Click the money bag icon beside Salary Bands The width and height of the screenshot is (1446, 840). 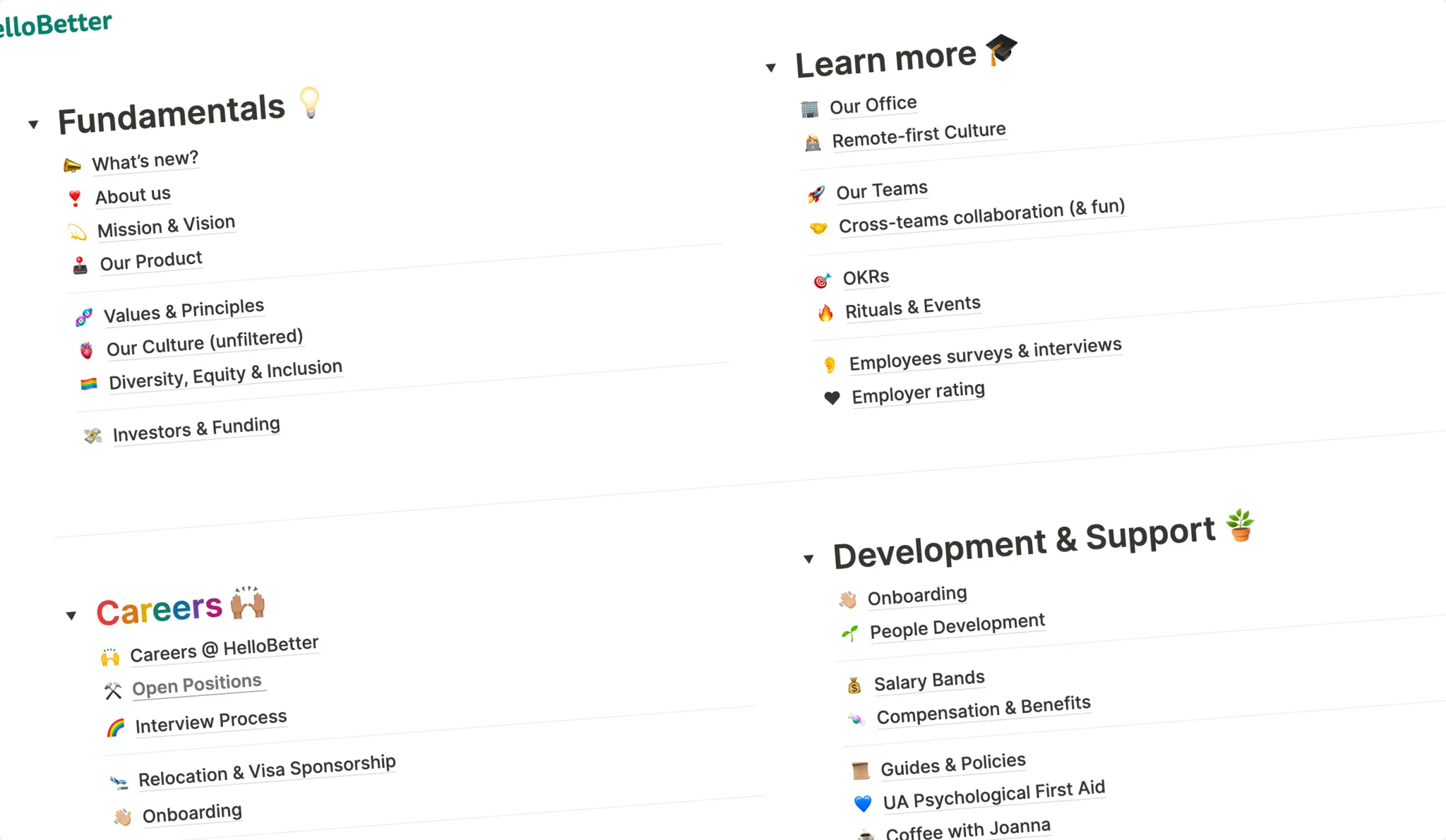[854, 685]
